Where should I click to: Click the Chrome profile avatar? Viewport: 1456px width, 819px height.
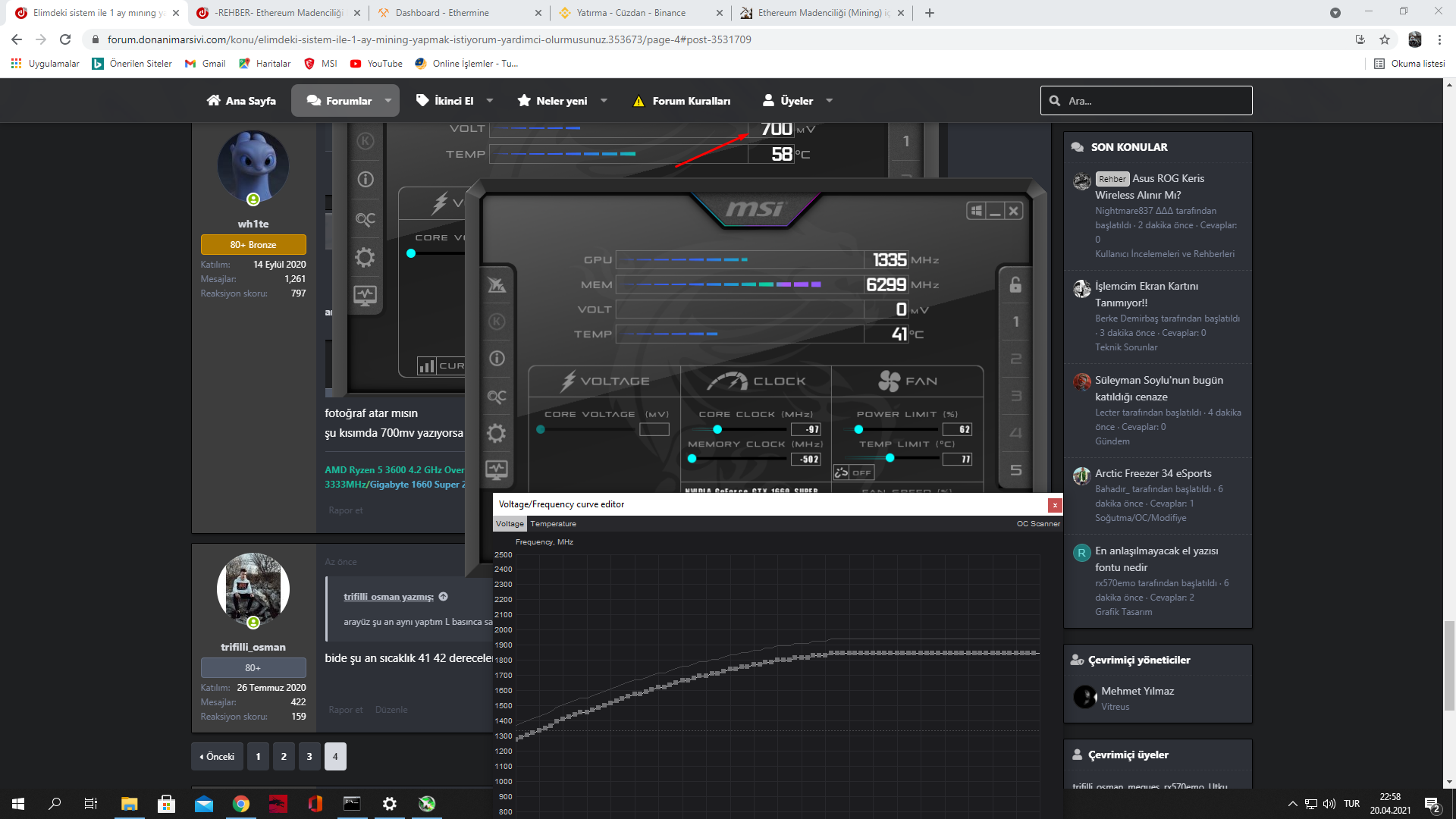tap(1414, 39)
